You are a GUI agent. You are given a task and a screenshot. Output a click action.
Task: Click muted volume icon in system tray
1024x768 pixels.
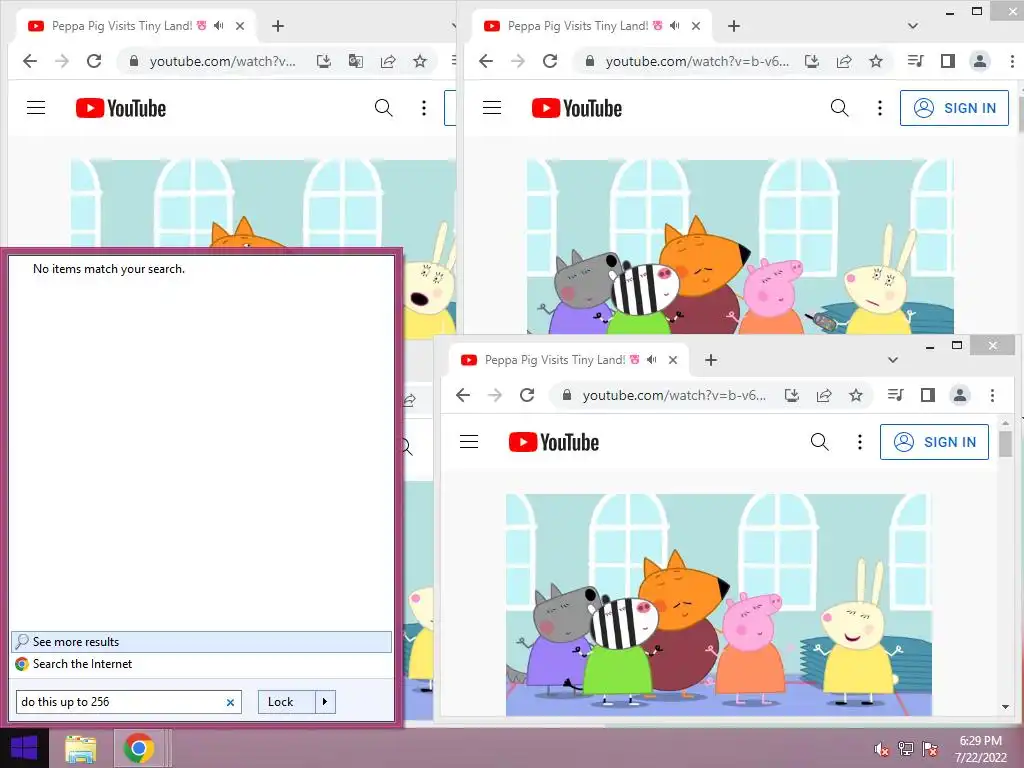pos(882,749)
